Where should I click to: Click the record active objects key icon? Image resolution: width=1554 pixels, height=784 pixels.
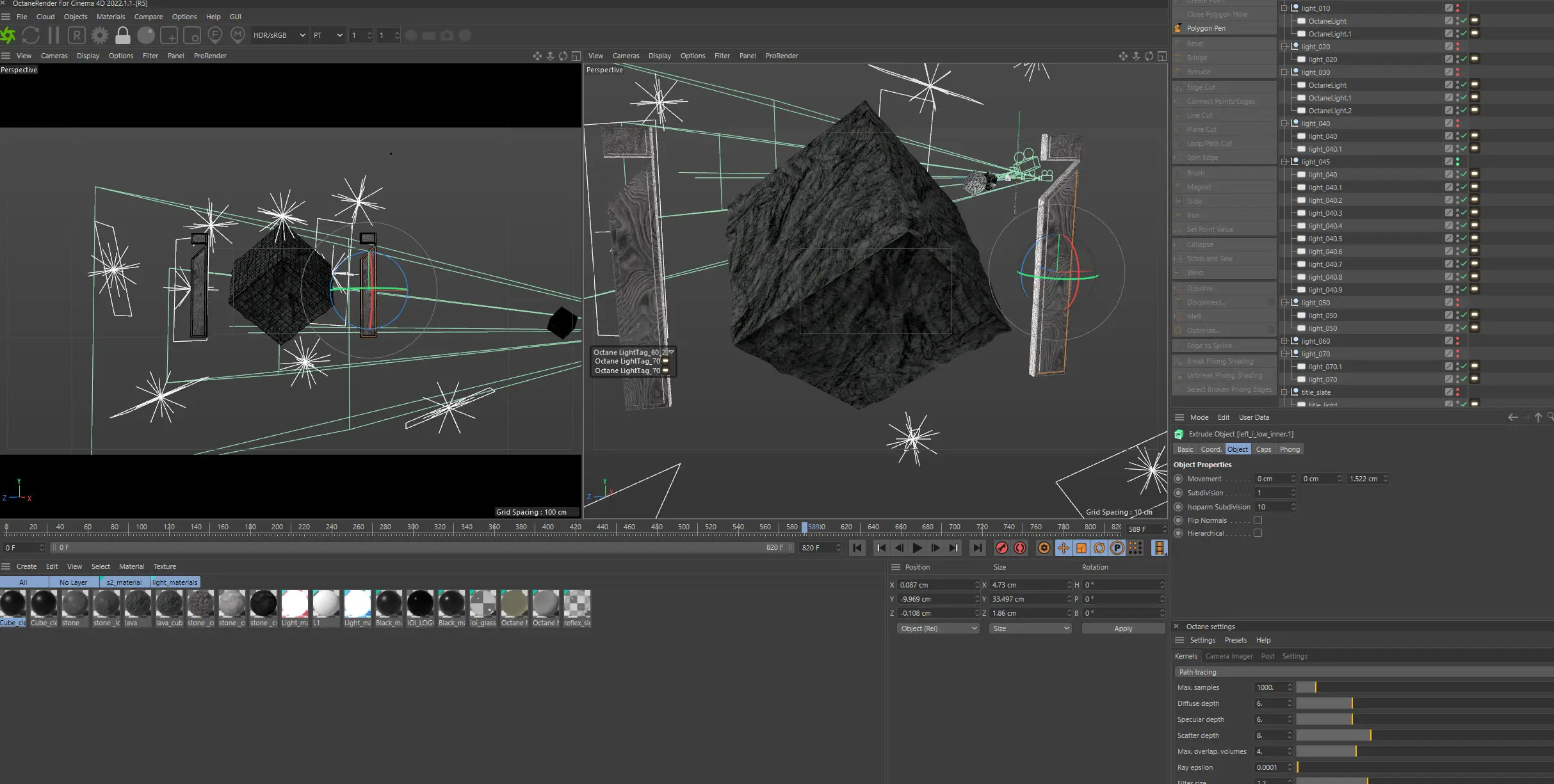(1001, 548)
